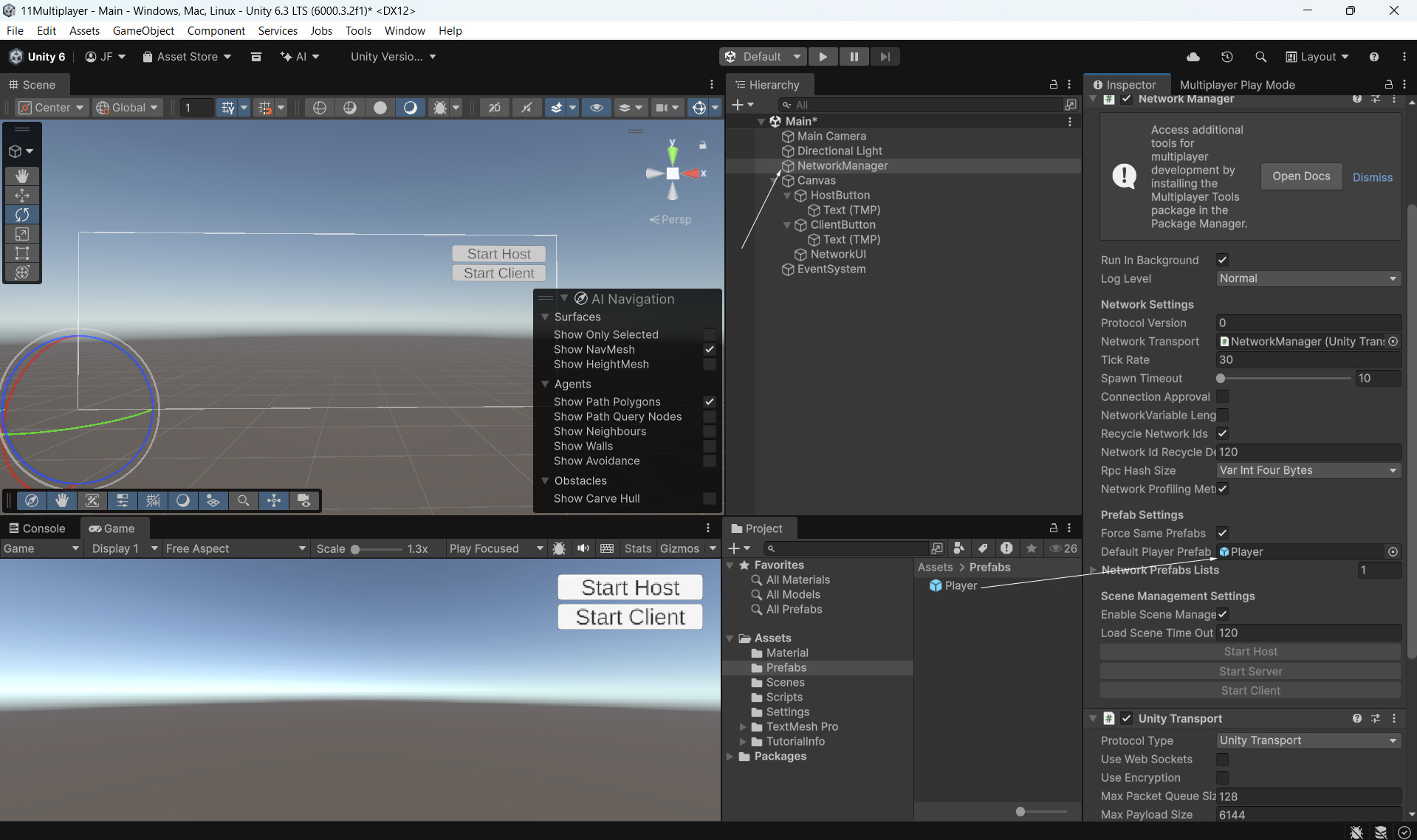Open the GameObject menu
This screenshot has width=1417, height=840.
(x=143, y=31)
